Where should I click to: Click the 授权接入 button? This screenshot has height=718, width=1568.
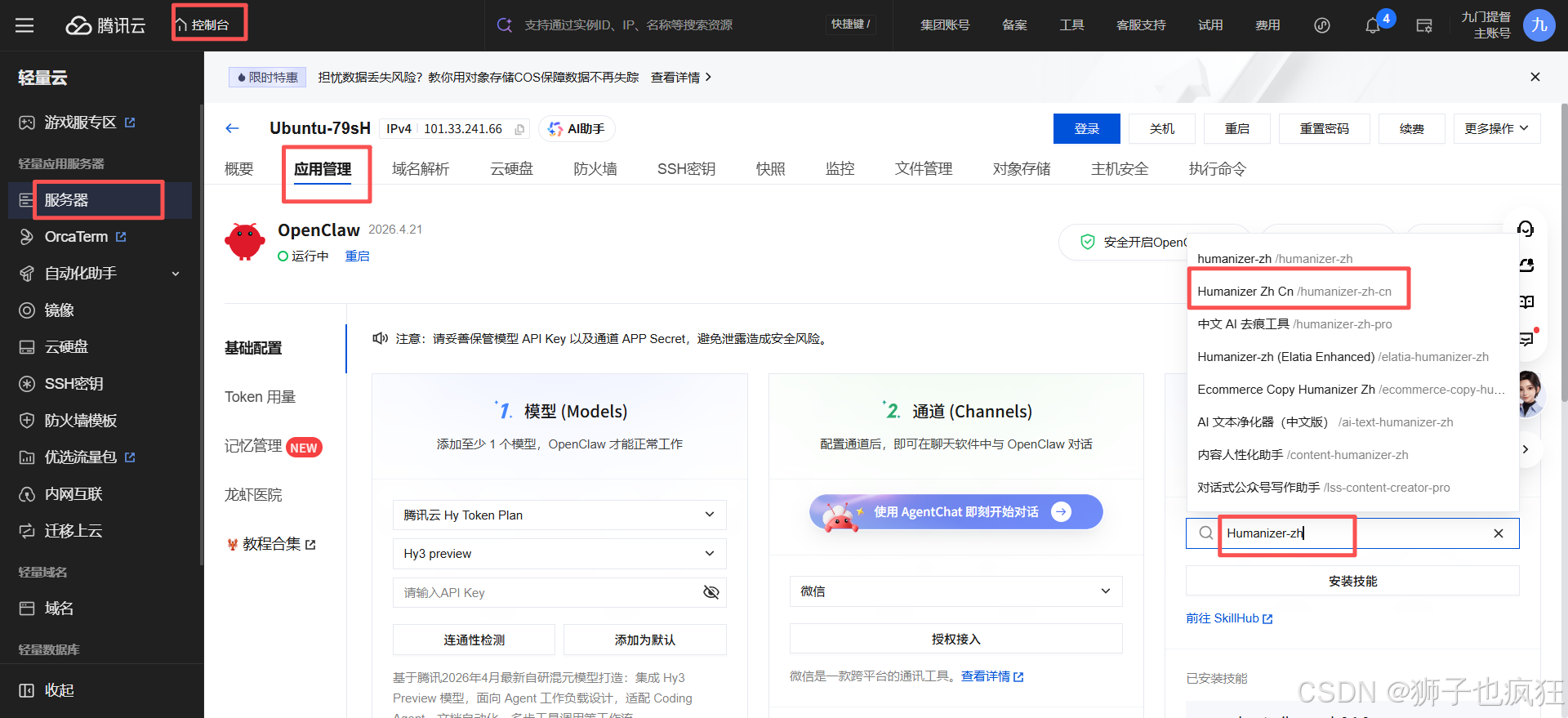955,639
